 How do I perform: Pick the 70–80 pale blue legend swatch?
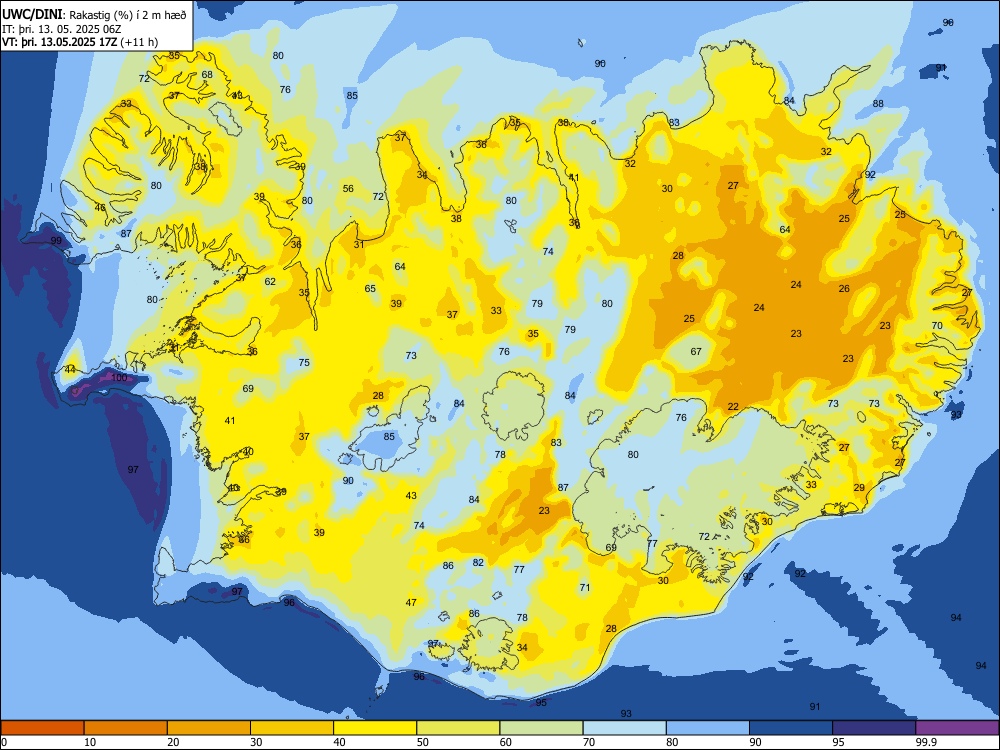click(624, 728)
